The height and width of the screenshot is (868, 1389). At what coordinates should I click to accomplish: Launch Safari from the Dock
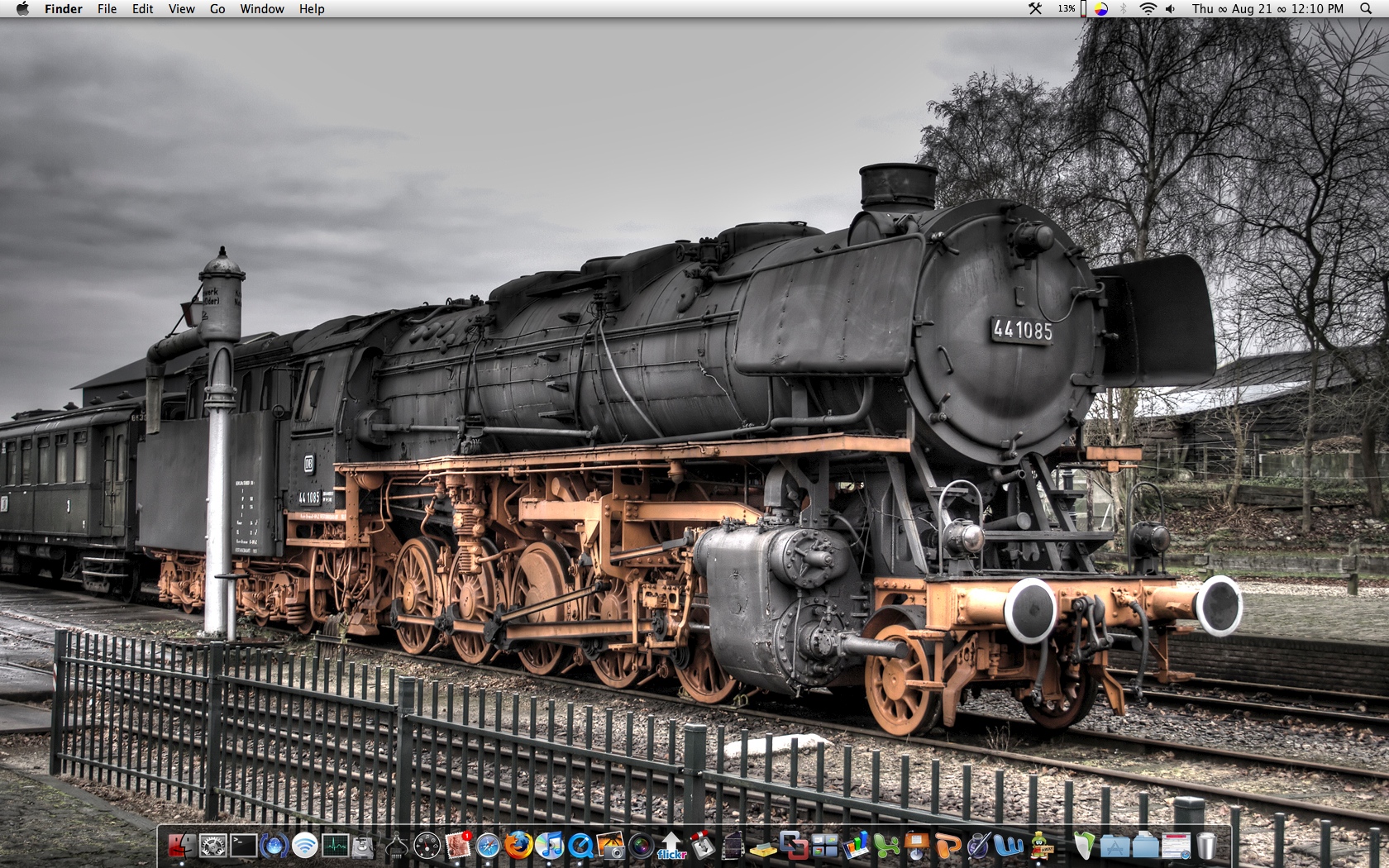coord(488,846)
